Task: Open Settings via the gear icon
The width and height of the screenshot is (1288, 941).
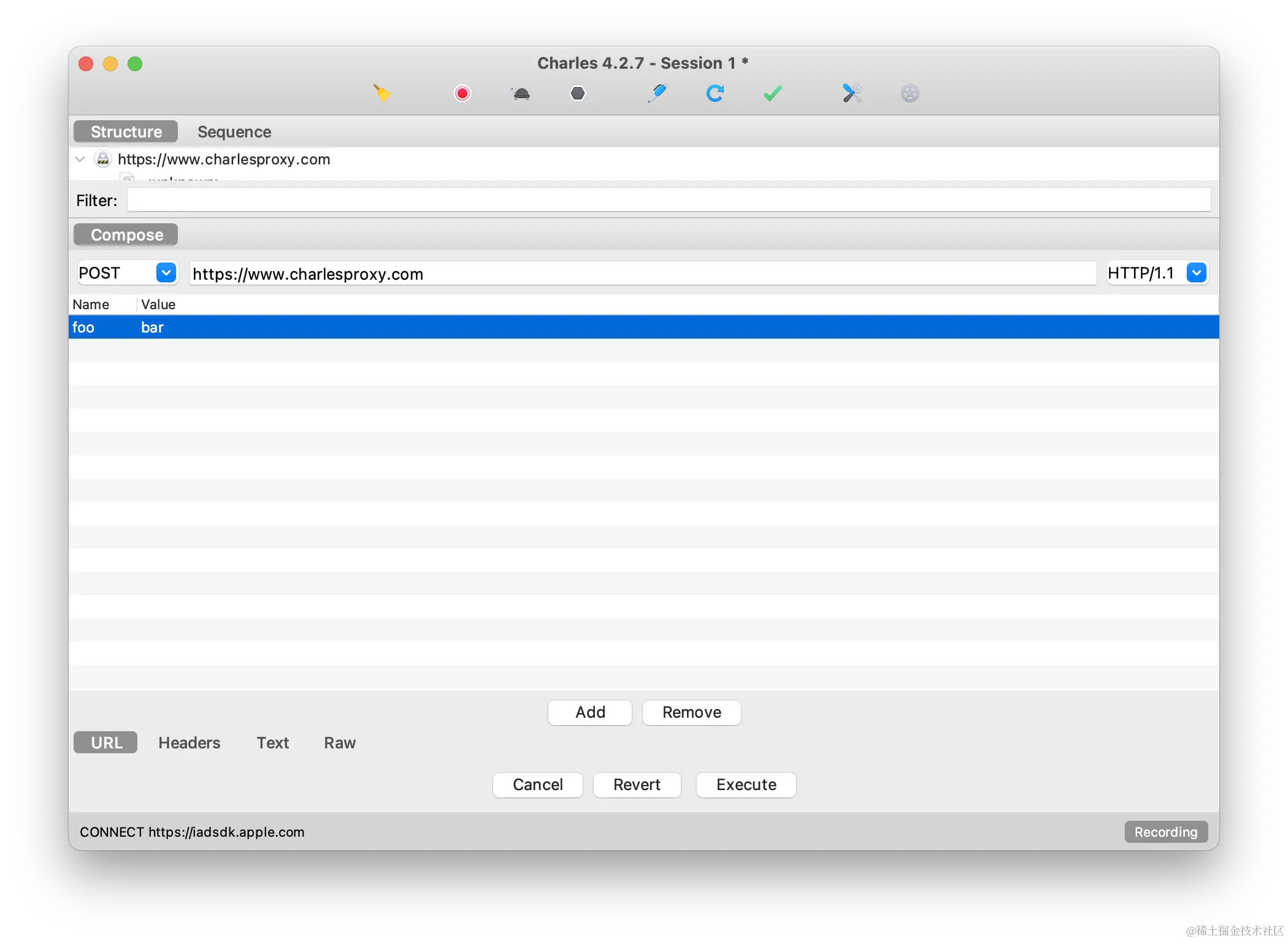Action: point(910,93)
